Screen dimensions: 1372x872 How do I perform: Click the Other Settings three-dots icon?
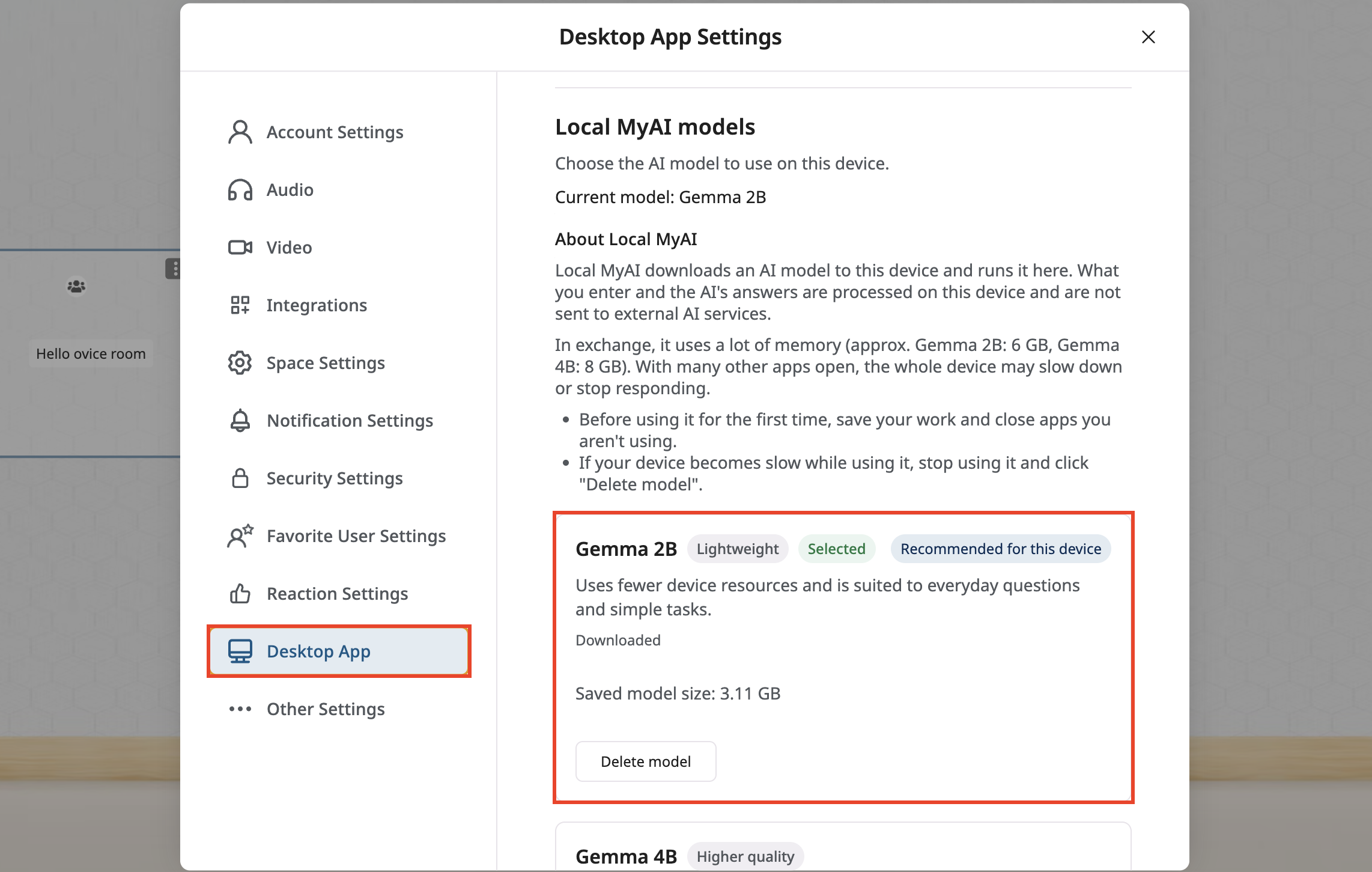coord(240,709)
